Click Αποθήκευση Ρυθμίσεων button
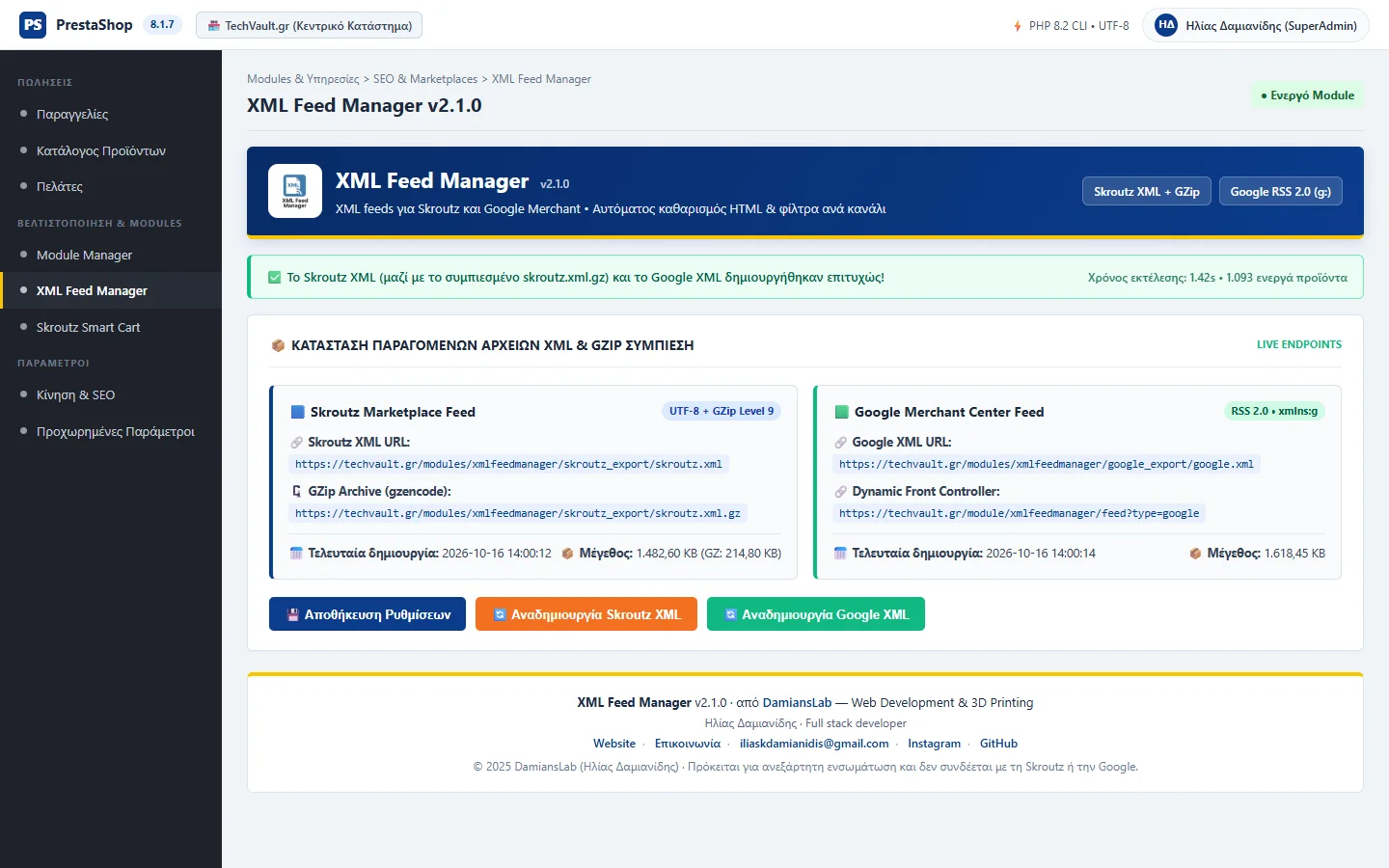Screen dimensions: 1389x868 pos(368,614)
